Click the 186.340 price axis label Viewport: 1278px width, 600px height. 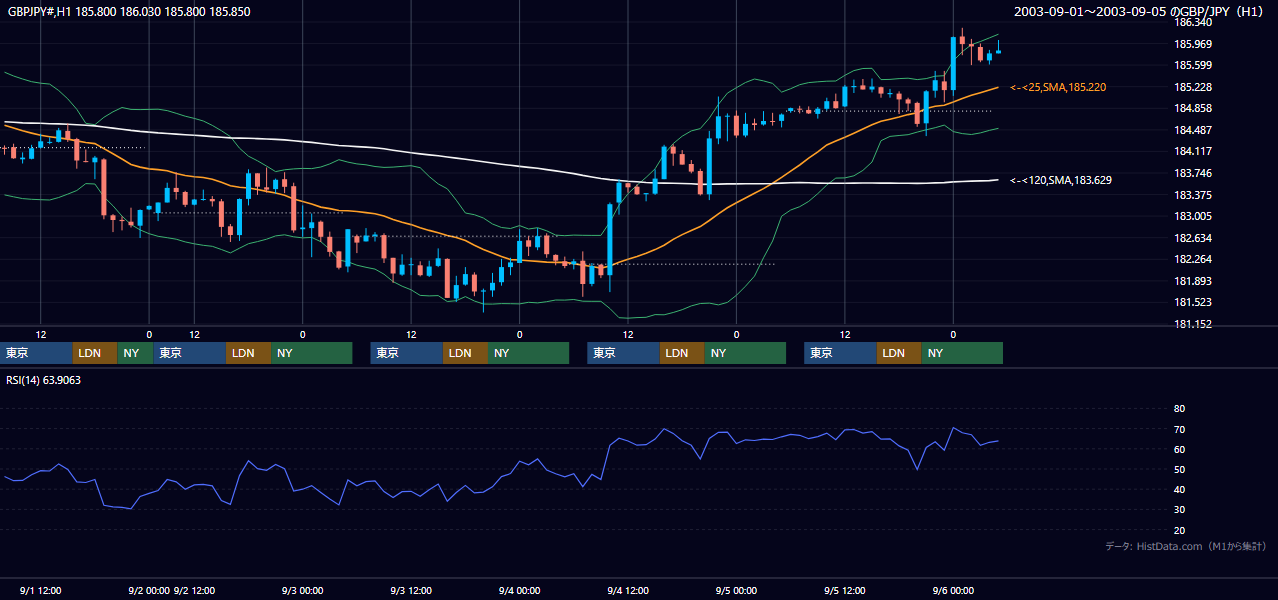1193,22
